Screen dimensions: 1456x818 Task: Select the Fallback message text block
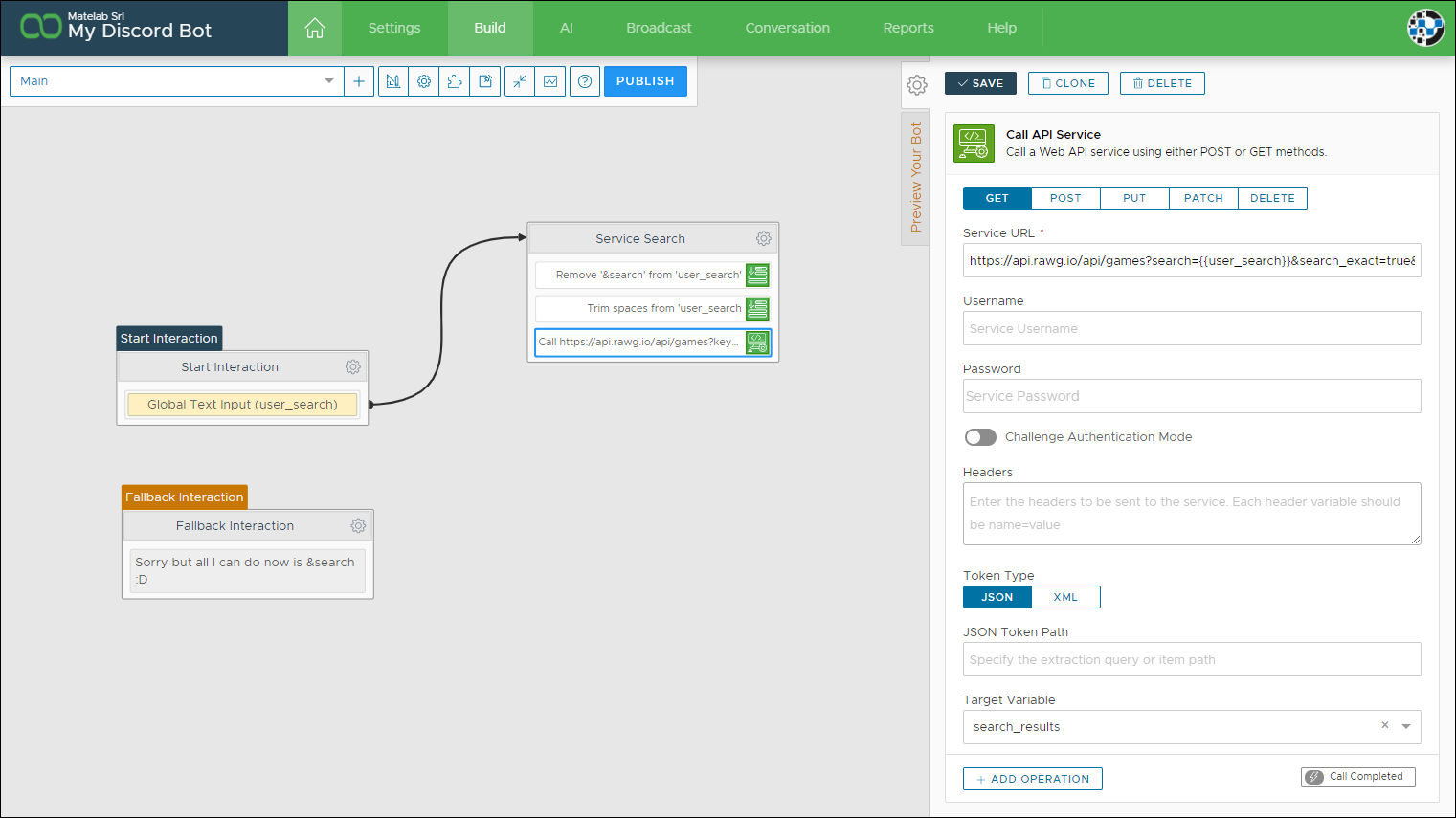[248, 570]
